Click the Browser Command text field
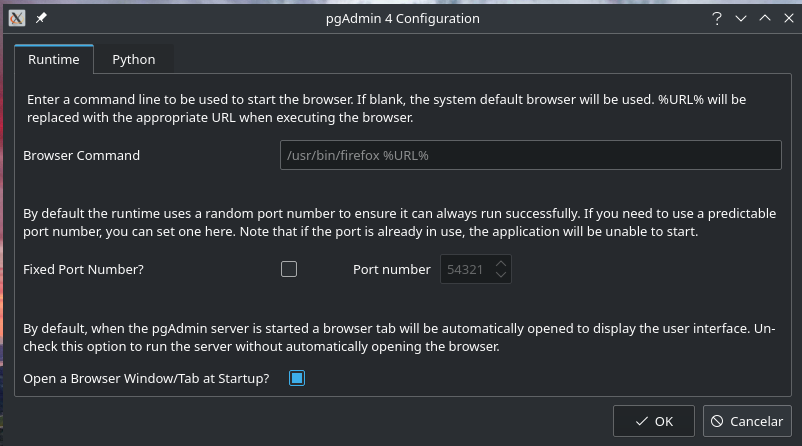Viewport: 802px width, 446px height. pos(530,155)
